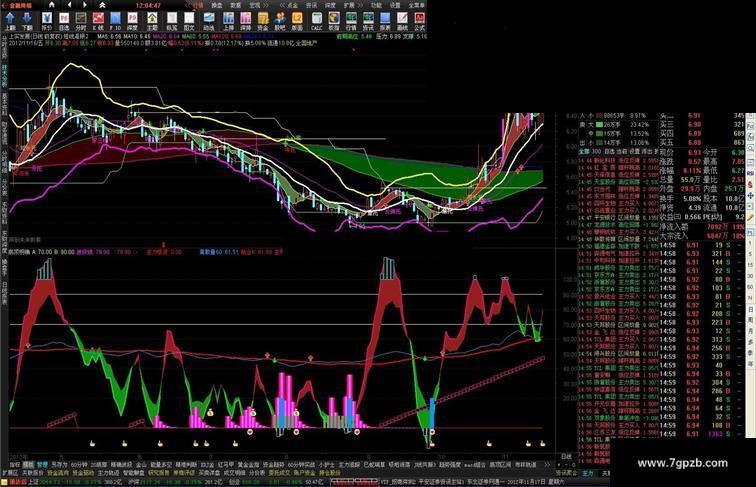The height and width of the screenshot is (487, 756).
Task: Open the 纵览 overview icon
Action: (x=172, y=19)
